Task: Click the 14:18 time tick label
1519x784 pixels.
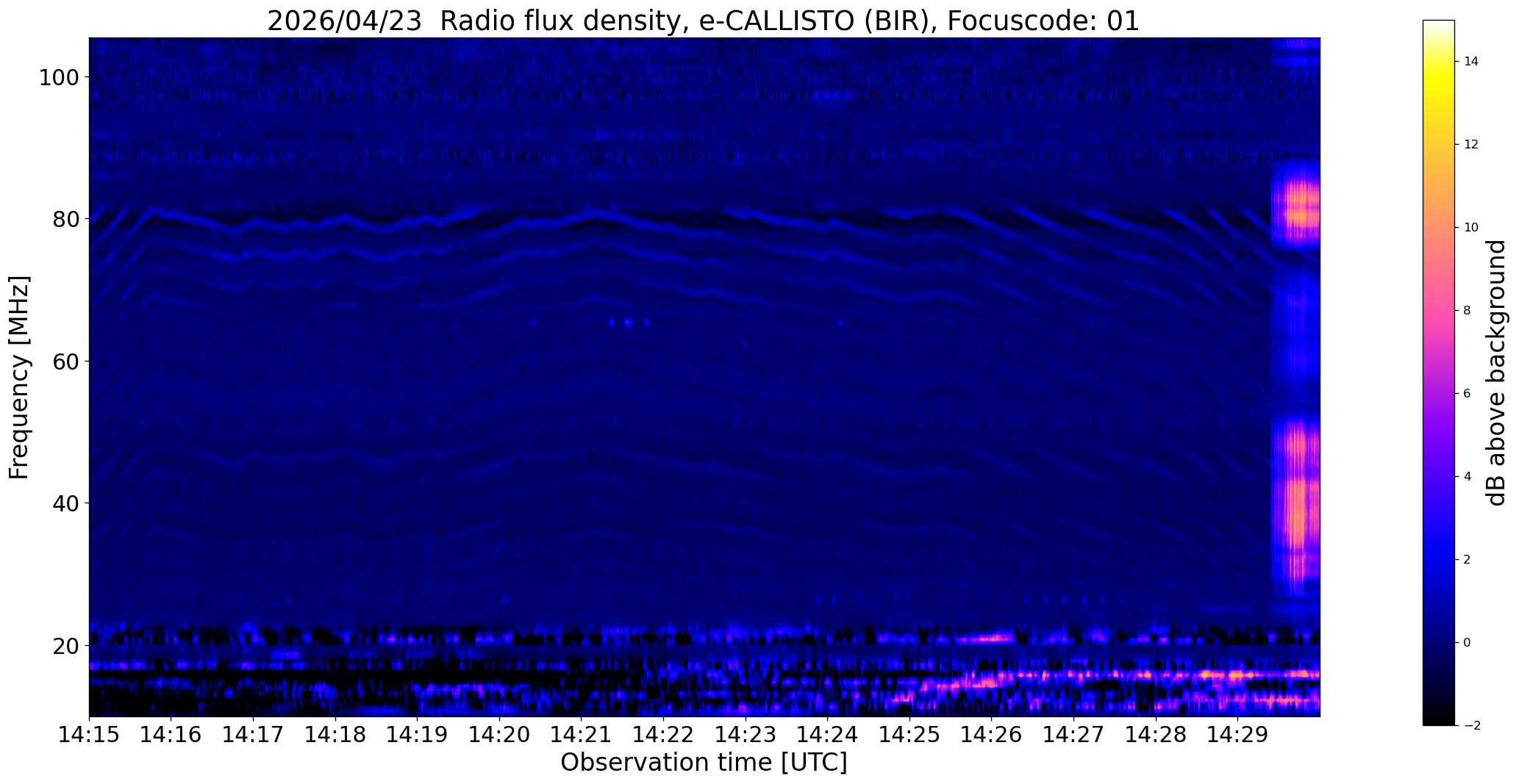Action: tap(335, 735)
